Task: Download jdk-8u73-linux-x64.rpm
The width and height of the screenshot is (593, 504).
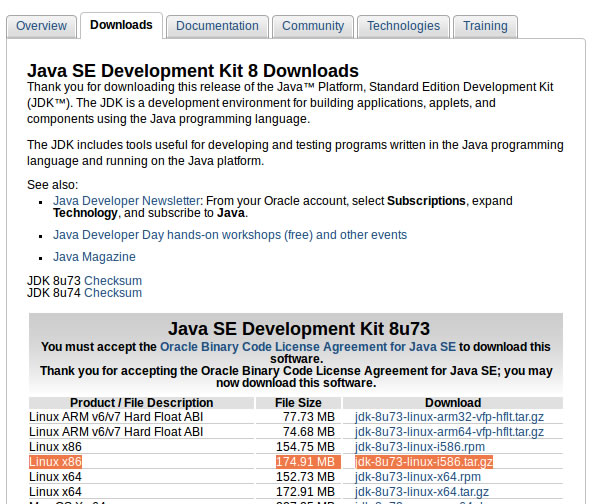Action: 418,477
